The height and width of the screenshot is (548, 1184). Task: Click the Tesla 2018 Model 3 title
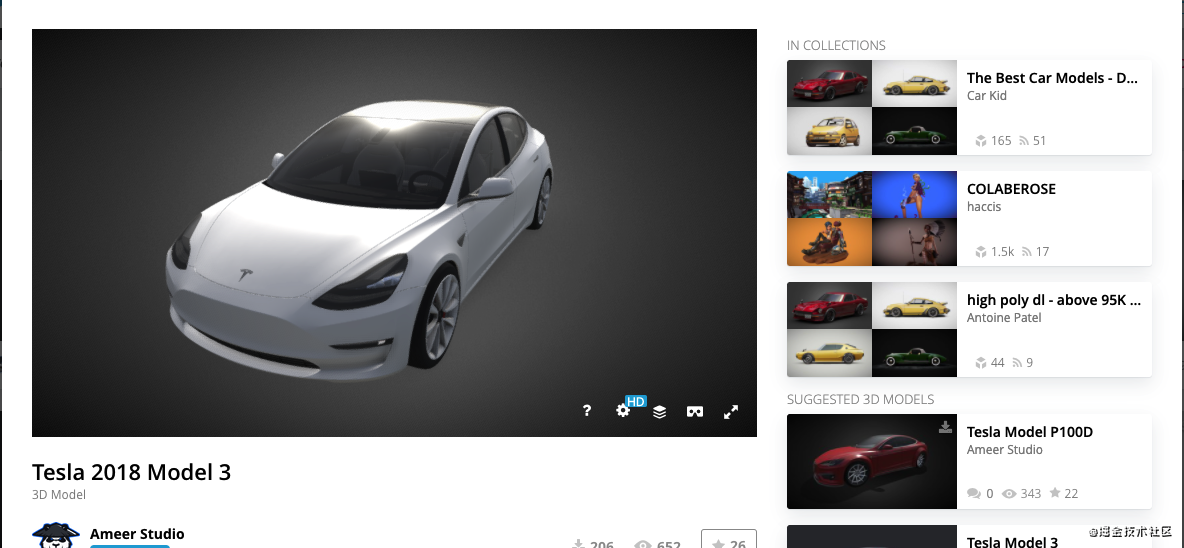click(x=131, y=473)
